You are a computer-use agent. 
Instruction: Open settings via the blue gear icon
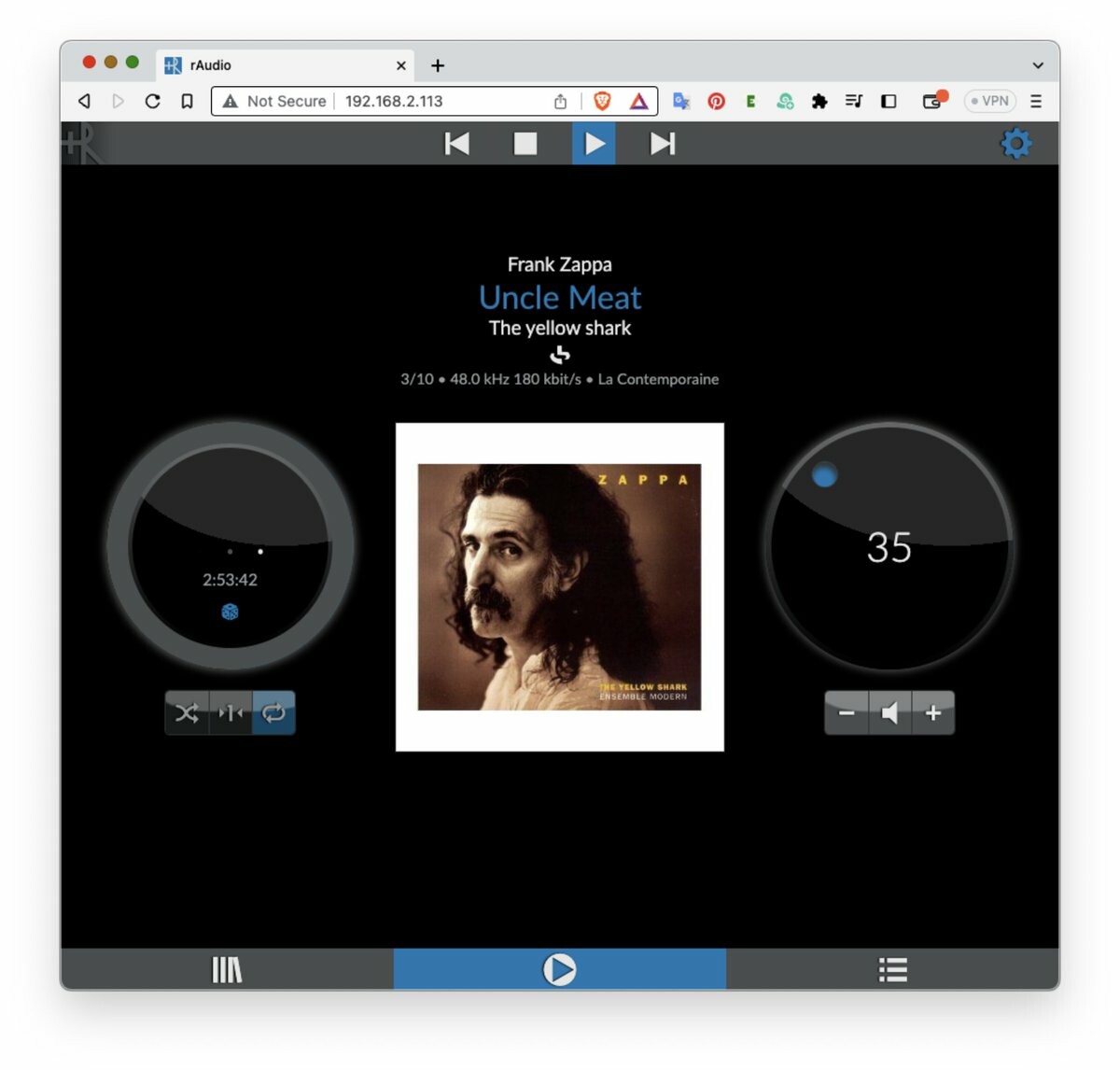click(1015, 144)
